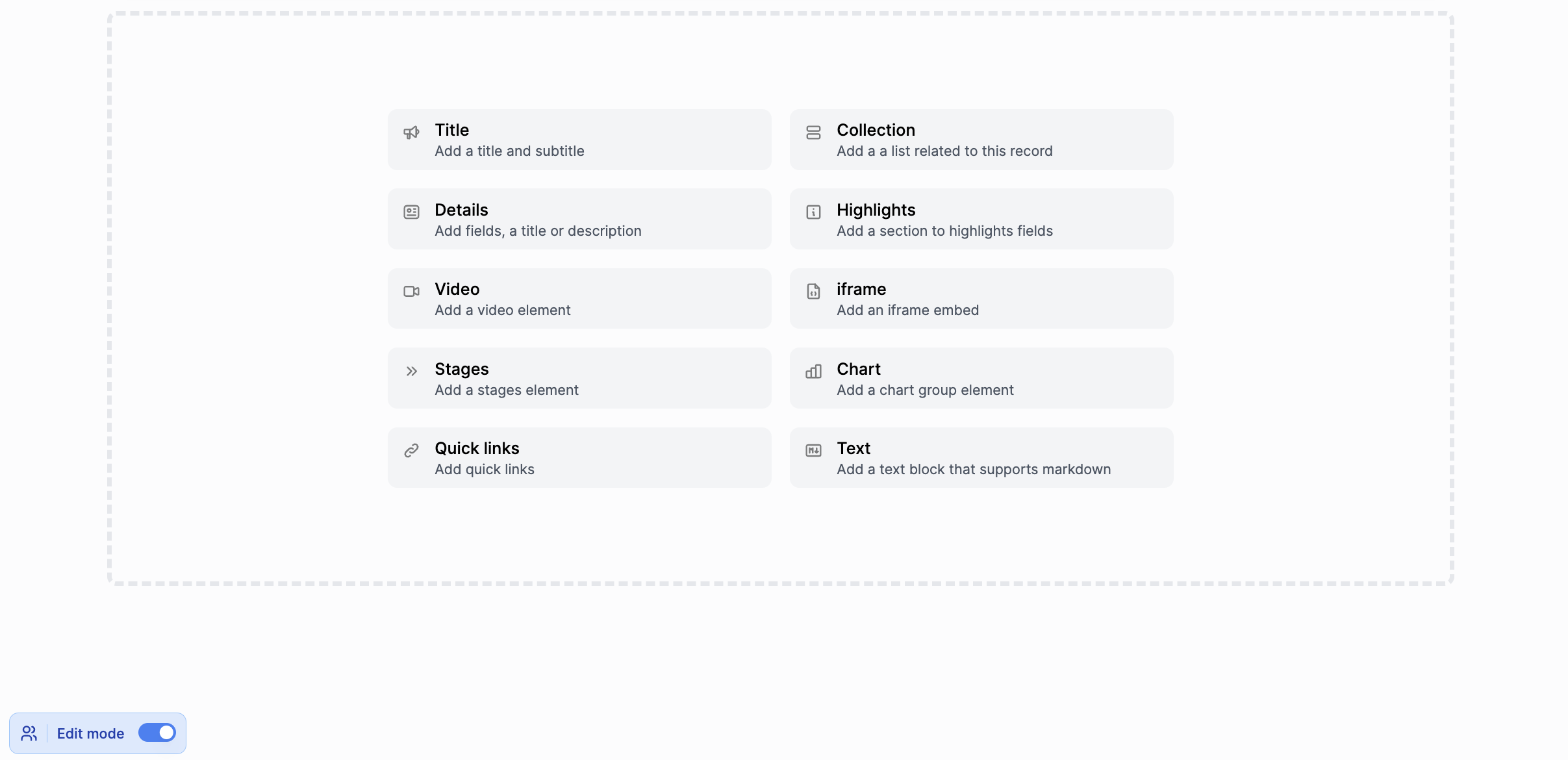Click the markdown icon beside Text
1568x760 pixels.
813,451
